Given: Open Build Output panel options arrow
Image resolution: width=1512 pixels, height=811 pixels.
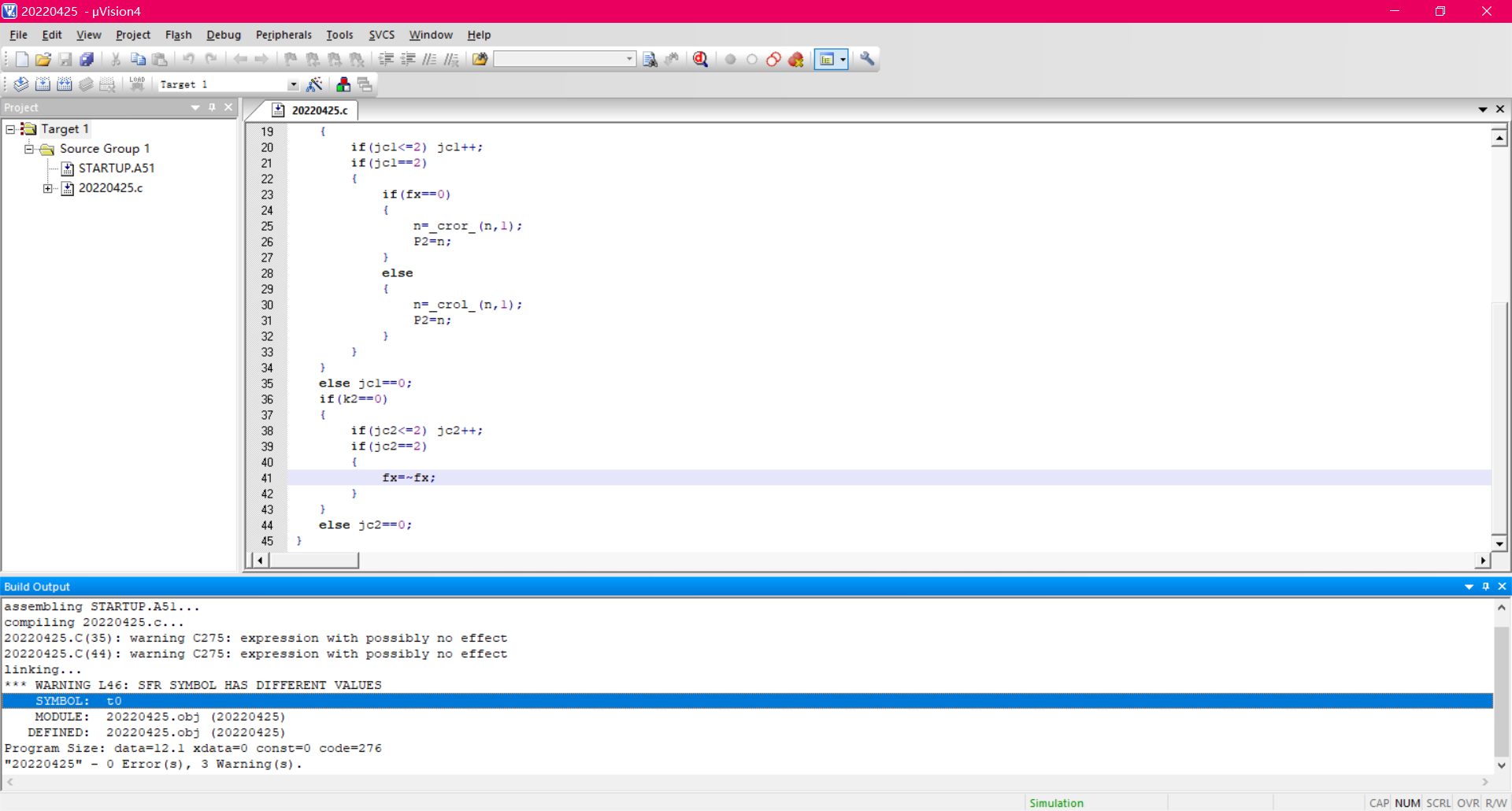Looking at the screenshot, I should click(x=1469, y=587).
